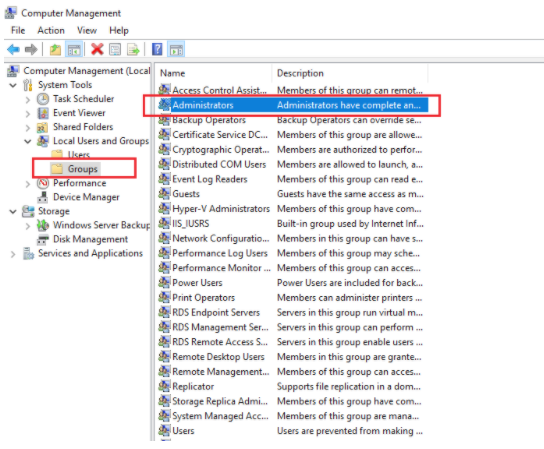Click the System Tools icon in tree
Screen dimensions: 544x449
(x=27, y=85)
